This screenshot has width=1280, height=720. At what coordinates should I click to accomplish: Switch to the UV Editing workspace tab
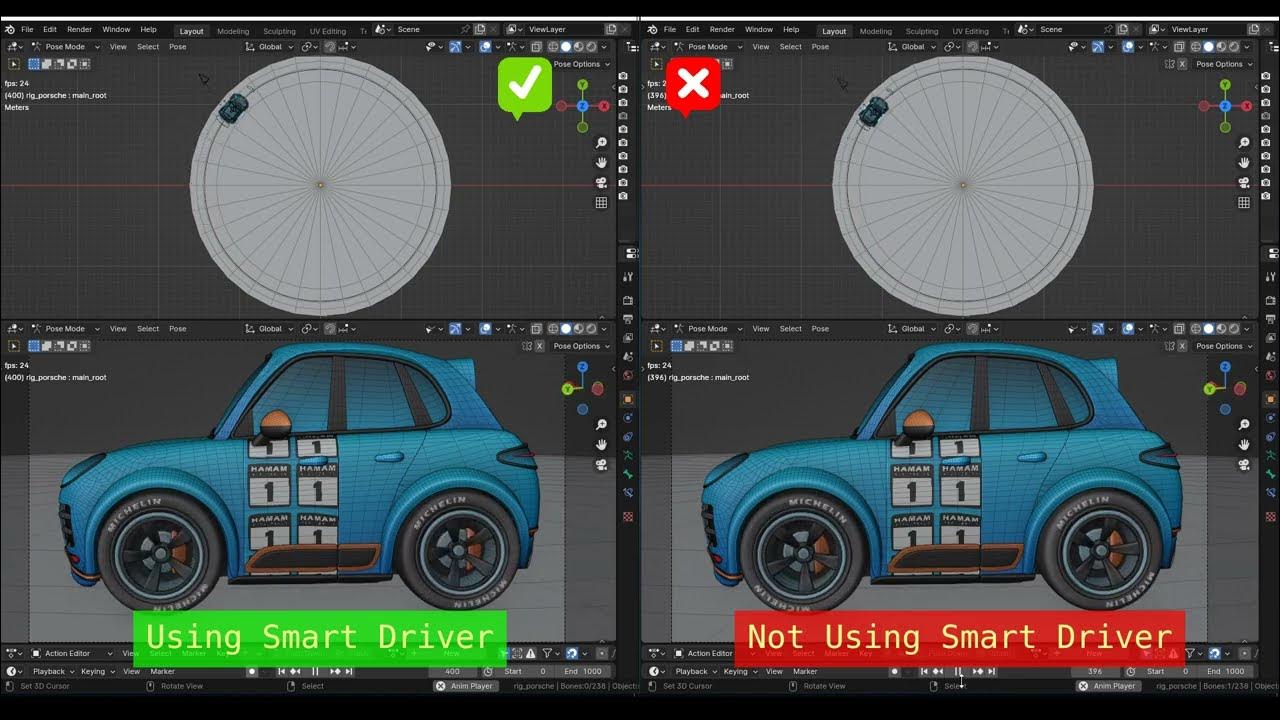click(x=328, y=31)
